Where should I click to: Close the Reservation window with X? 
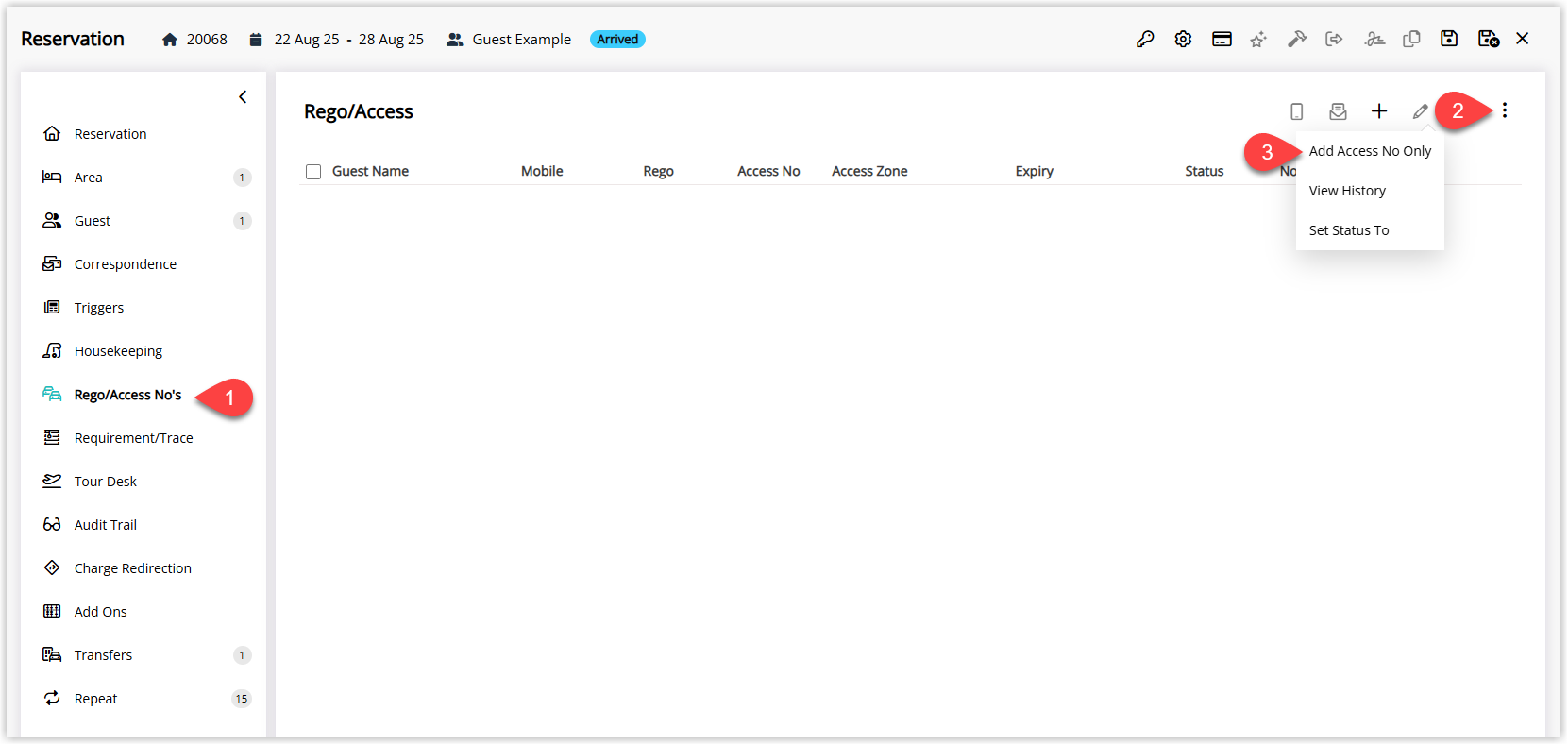tap(1523, 39)
